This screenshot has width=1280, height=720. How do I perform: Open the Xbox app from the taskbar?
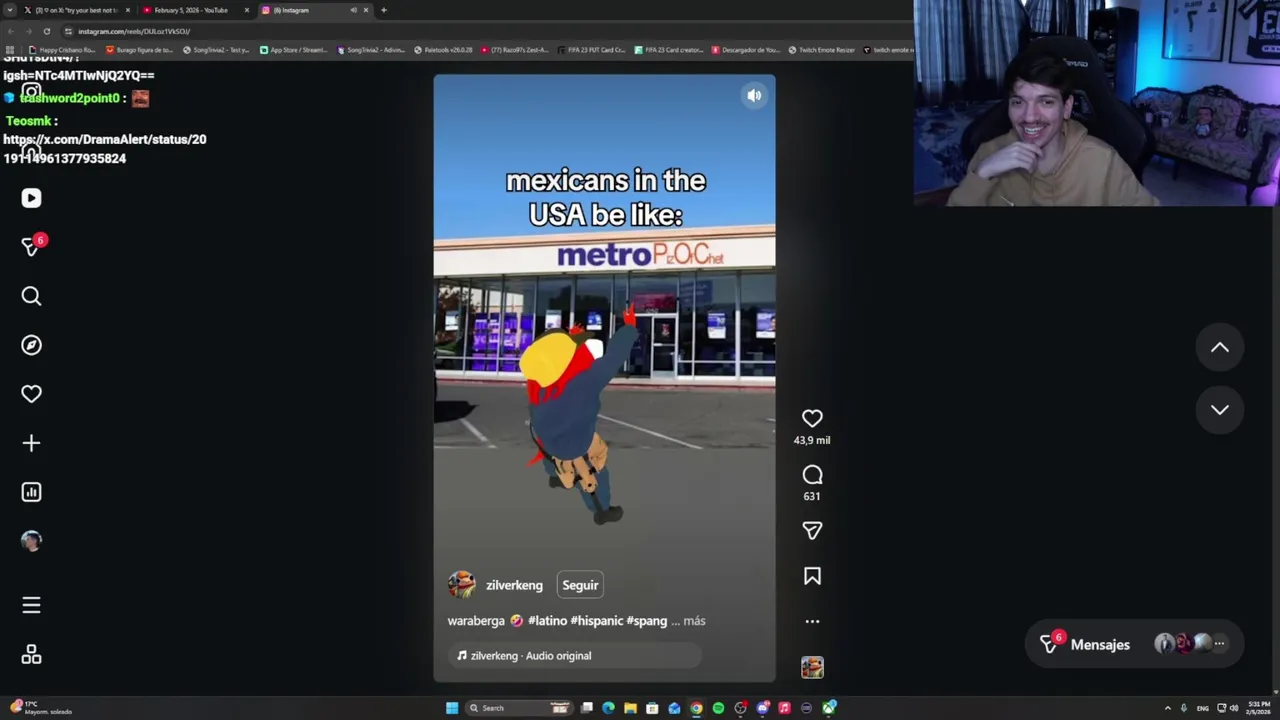pyautogui.click(x=828, y=708)
